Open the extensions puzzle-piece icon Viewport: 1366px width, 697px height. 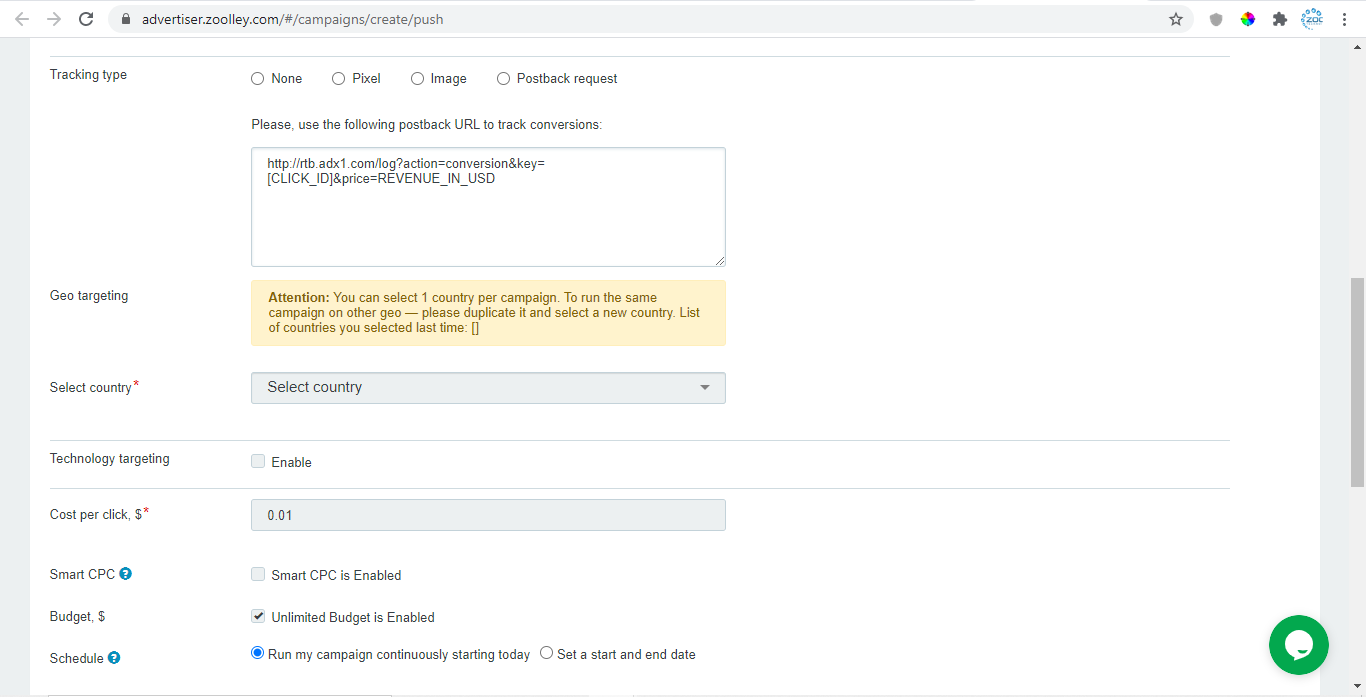(x=1280, y=18)
